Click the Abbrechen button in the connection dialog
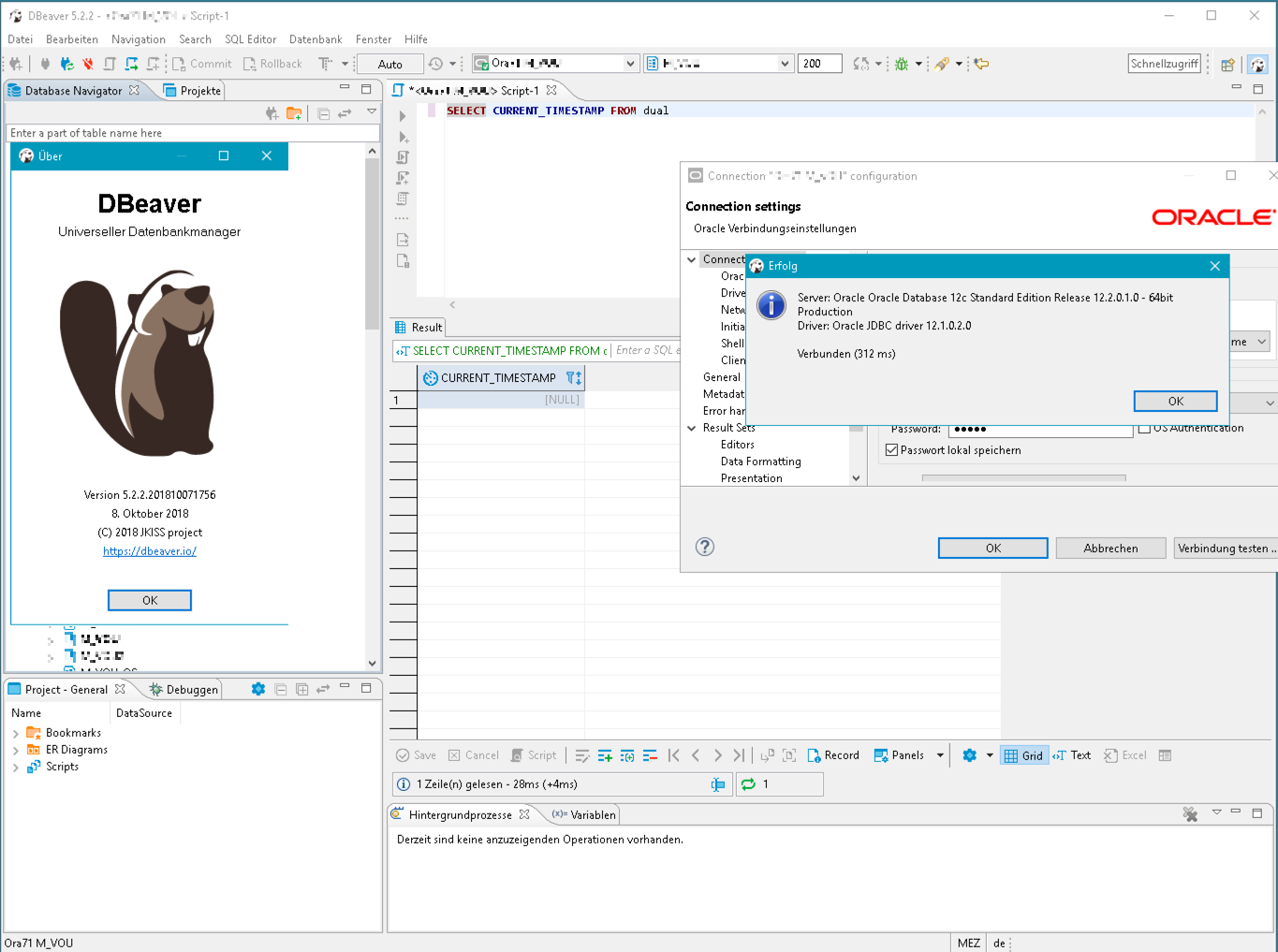 point(1110,548)
